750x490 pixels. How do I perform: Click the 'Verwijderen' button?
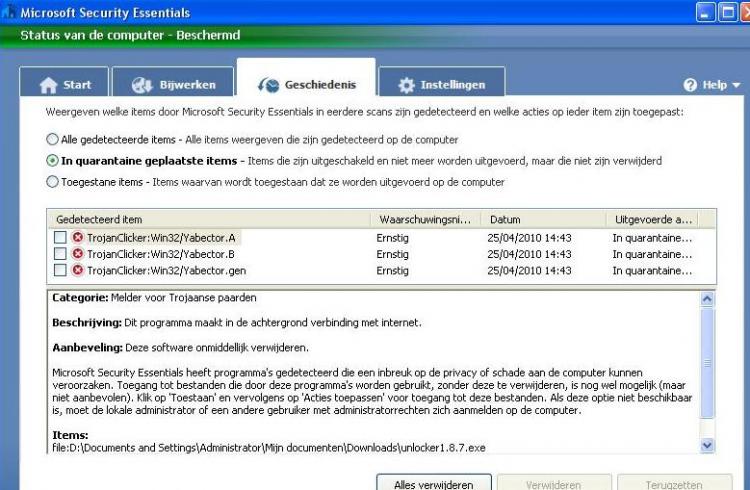coord(554,482)
